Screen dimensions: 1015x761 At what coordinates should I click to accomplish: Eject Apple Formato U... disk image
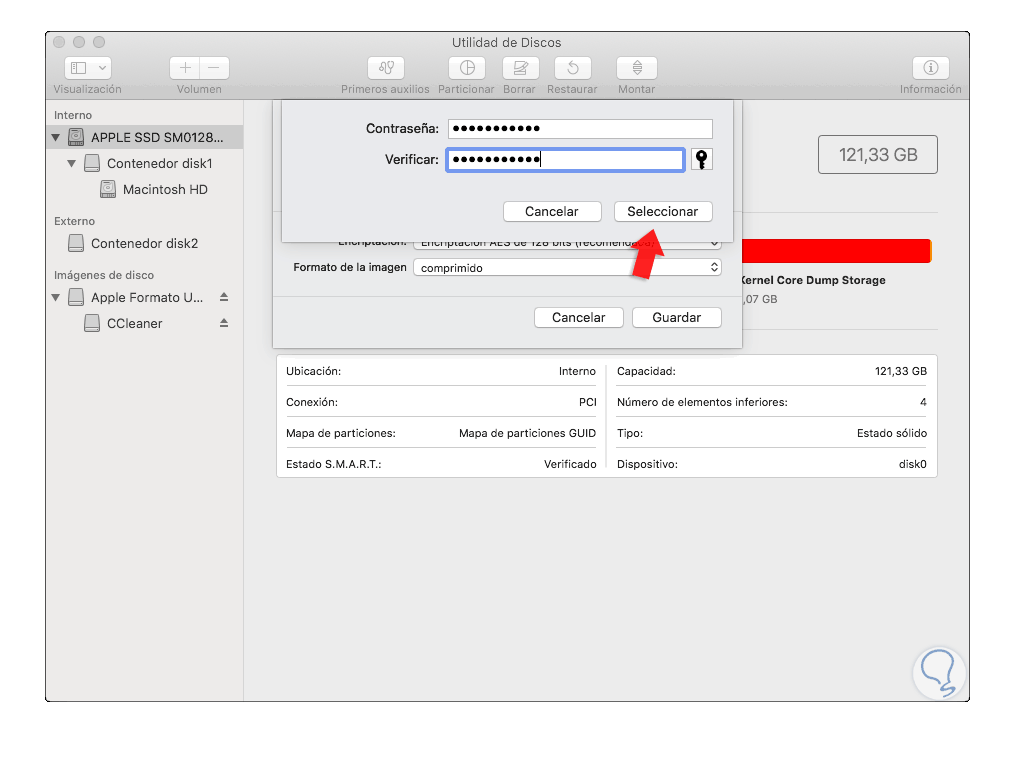click(x=224, y=297)
